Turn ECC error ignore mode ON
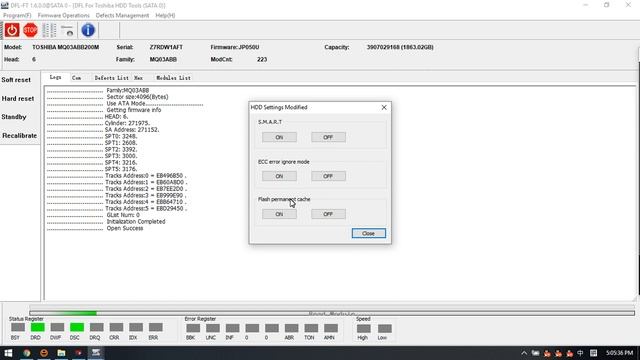640x360 pixels. [x=279, y=176]
